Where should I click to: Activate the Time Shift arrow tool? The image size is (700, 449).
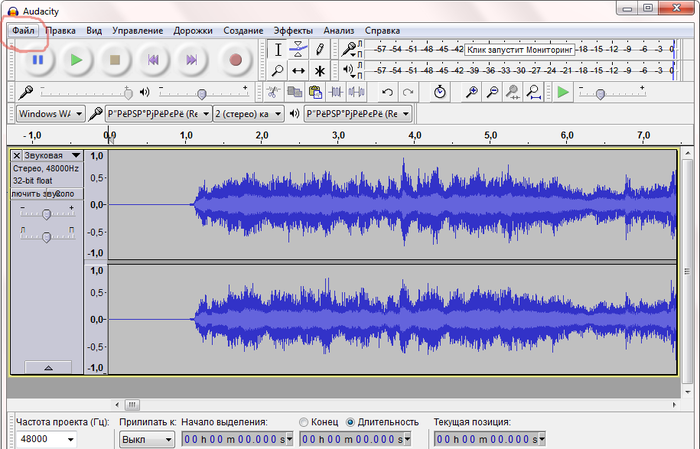[x=298, y=71]
